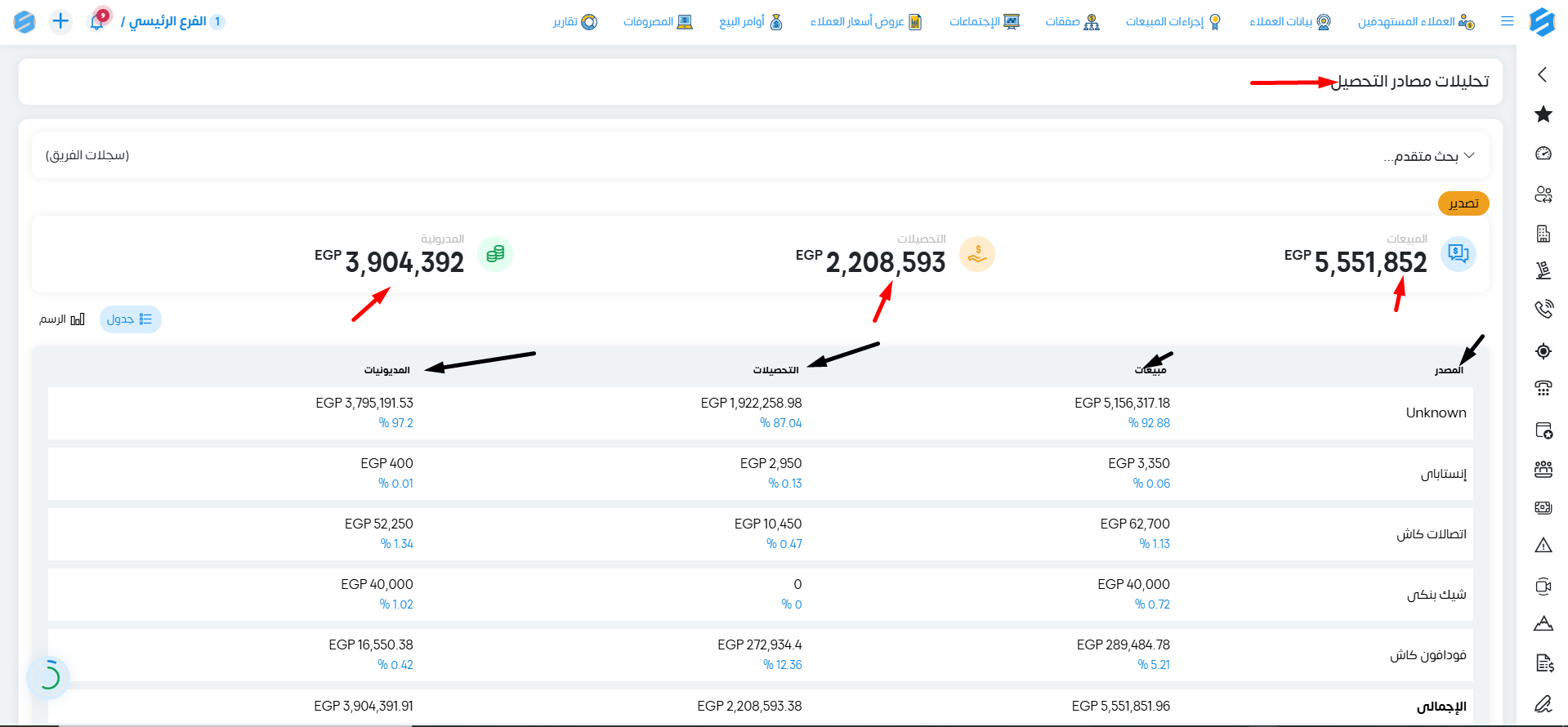
Task: Open the notifications bell
Action: tap(97, 21)
